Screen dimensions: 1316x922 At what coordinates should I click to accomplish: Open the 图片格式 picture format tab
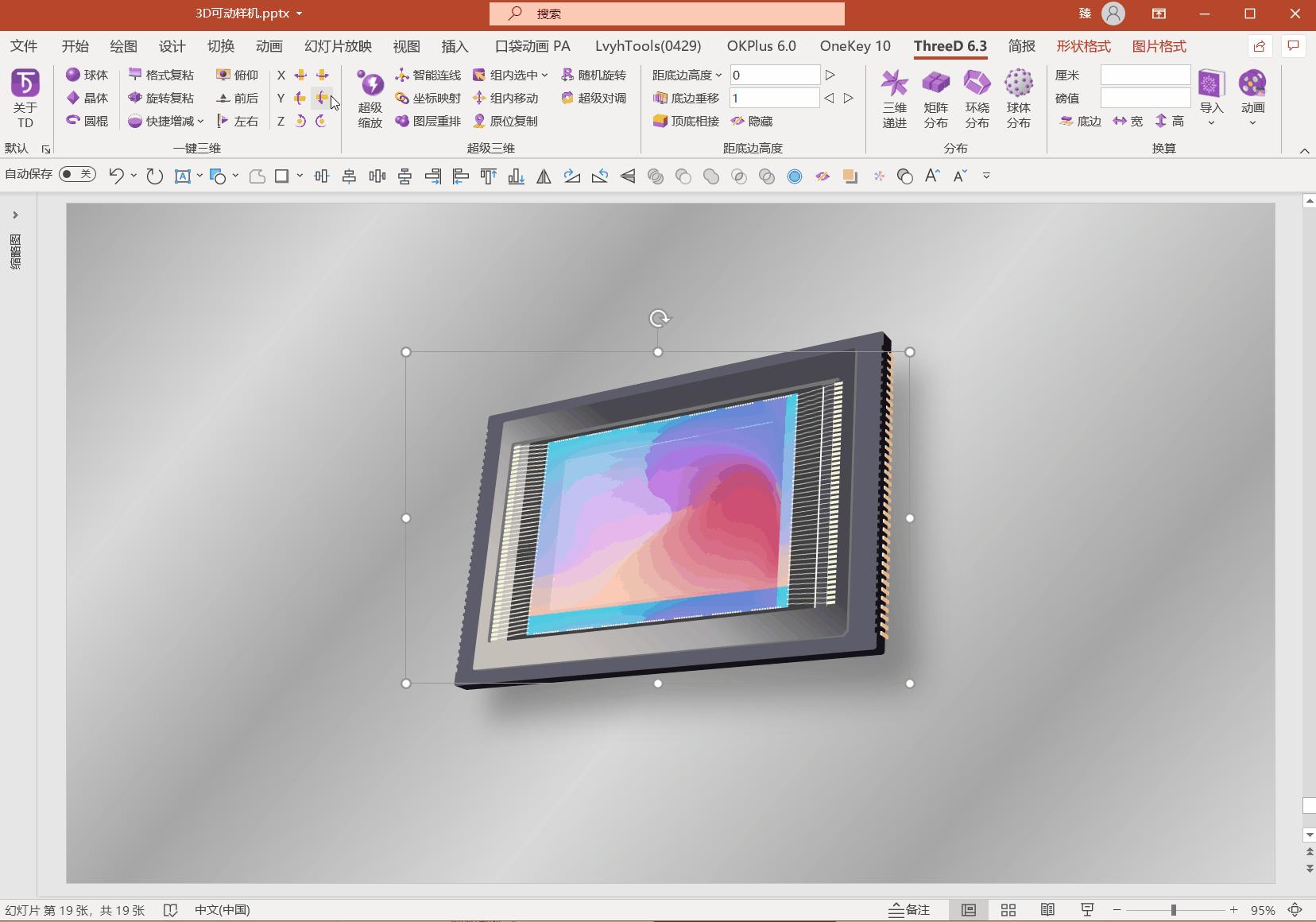[1159, 46]
